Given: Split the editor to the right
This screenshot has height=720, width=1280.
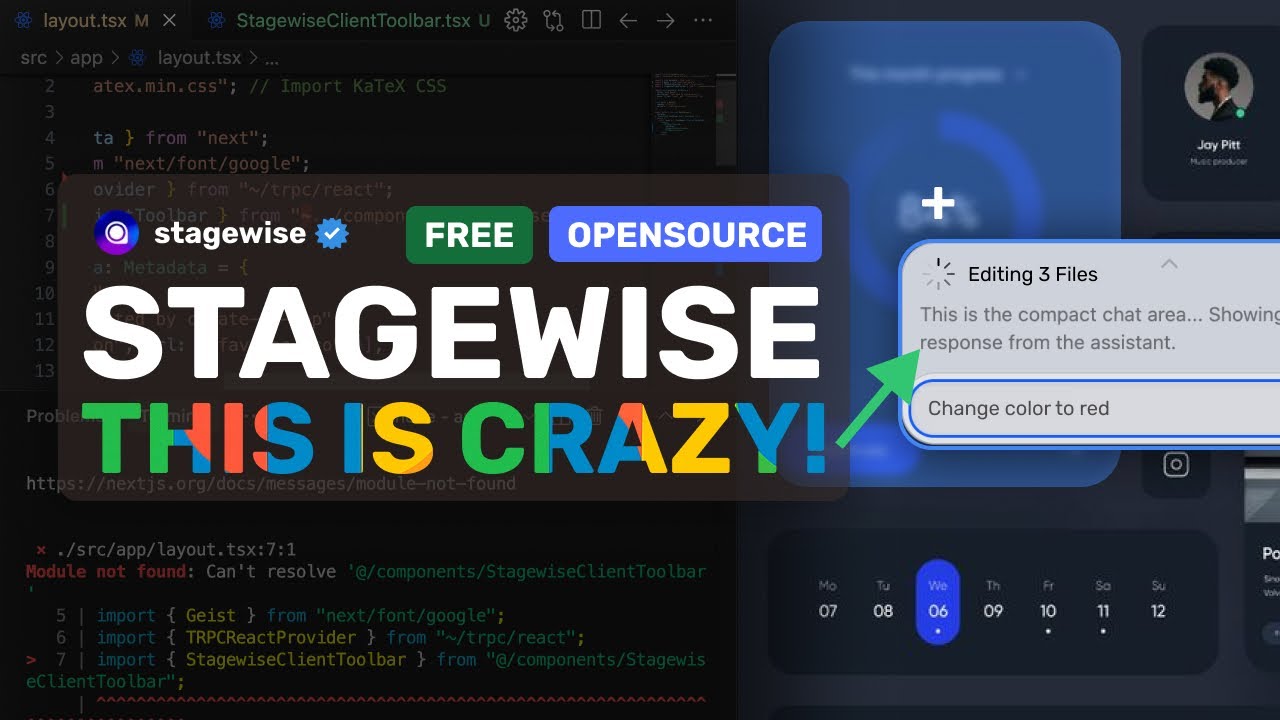Looking at the screenshot, I should (591, 20).
